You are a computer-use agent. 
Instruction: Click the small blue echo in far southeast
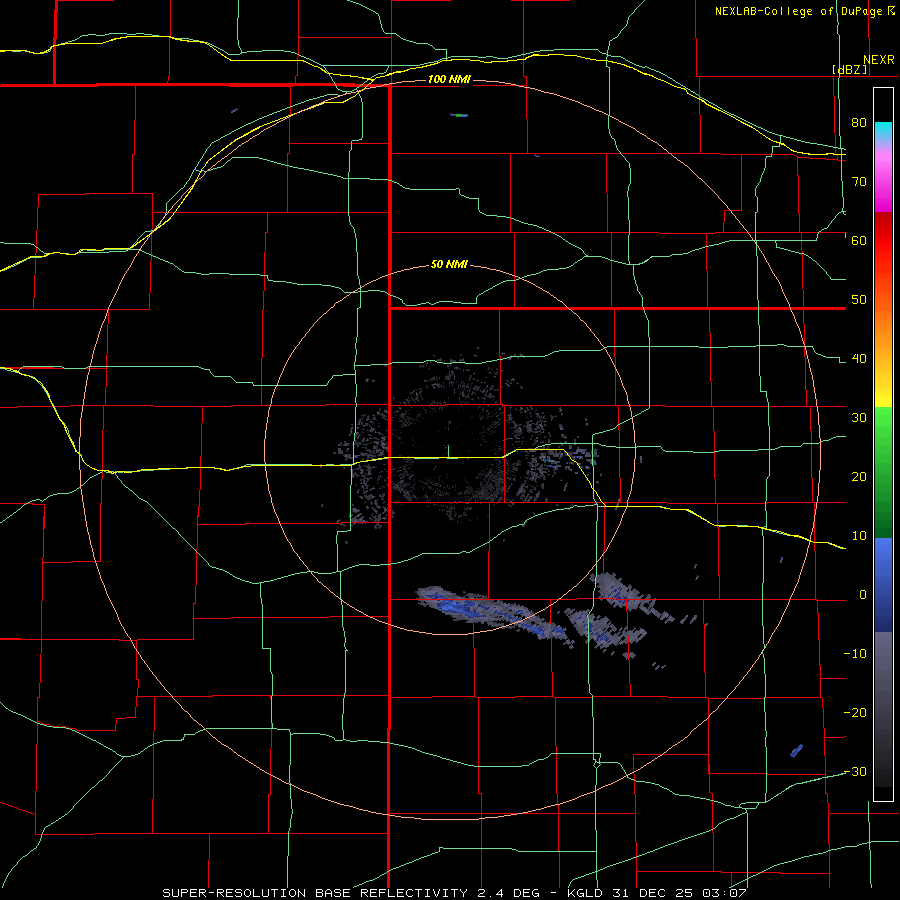pyautogui.click(x=796, y=751)
